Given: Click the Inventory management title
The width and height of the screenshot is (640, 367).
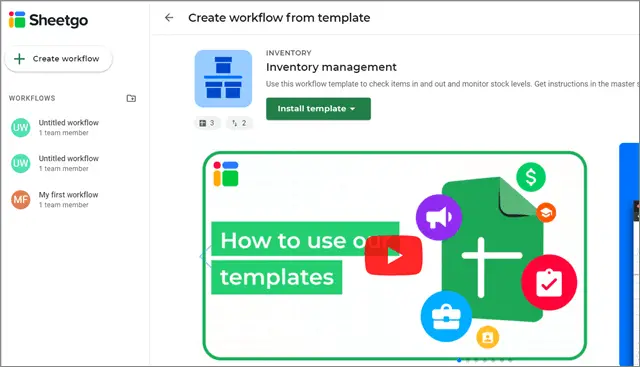Looking at the screenshot, I should click(331, 67).
